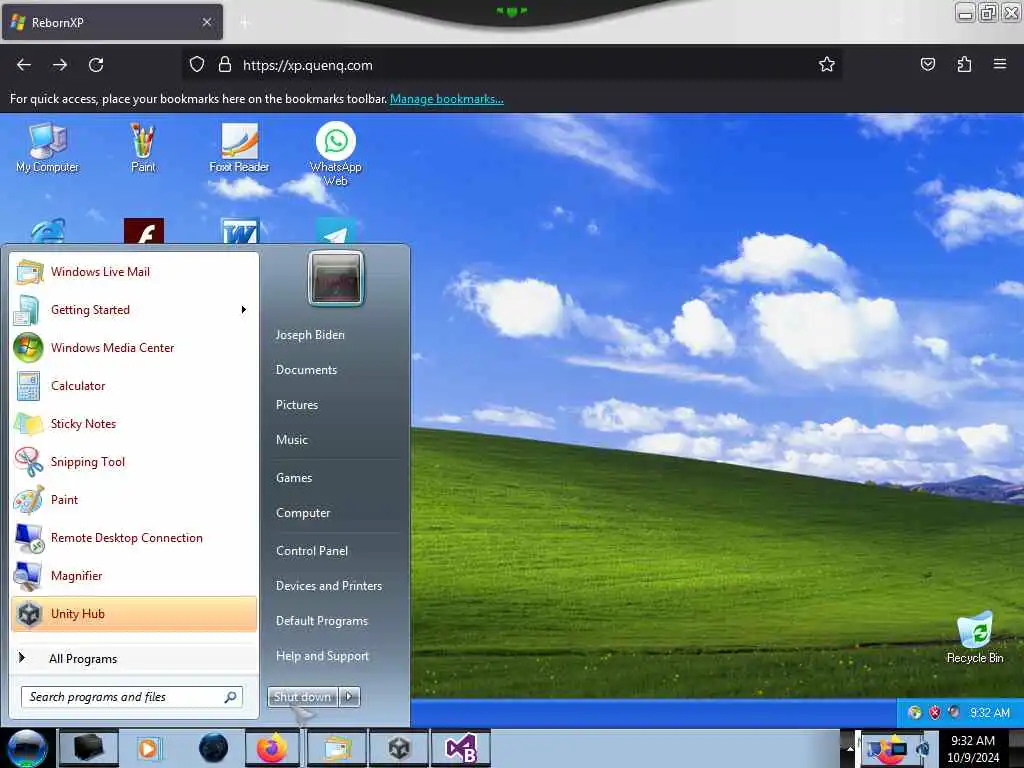Go back in the browser
The width and height of the screenshot is (1024, 768).
(x=24, y=65)
